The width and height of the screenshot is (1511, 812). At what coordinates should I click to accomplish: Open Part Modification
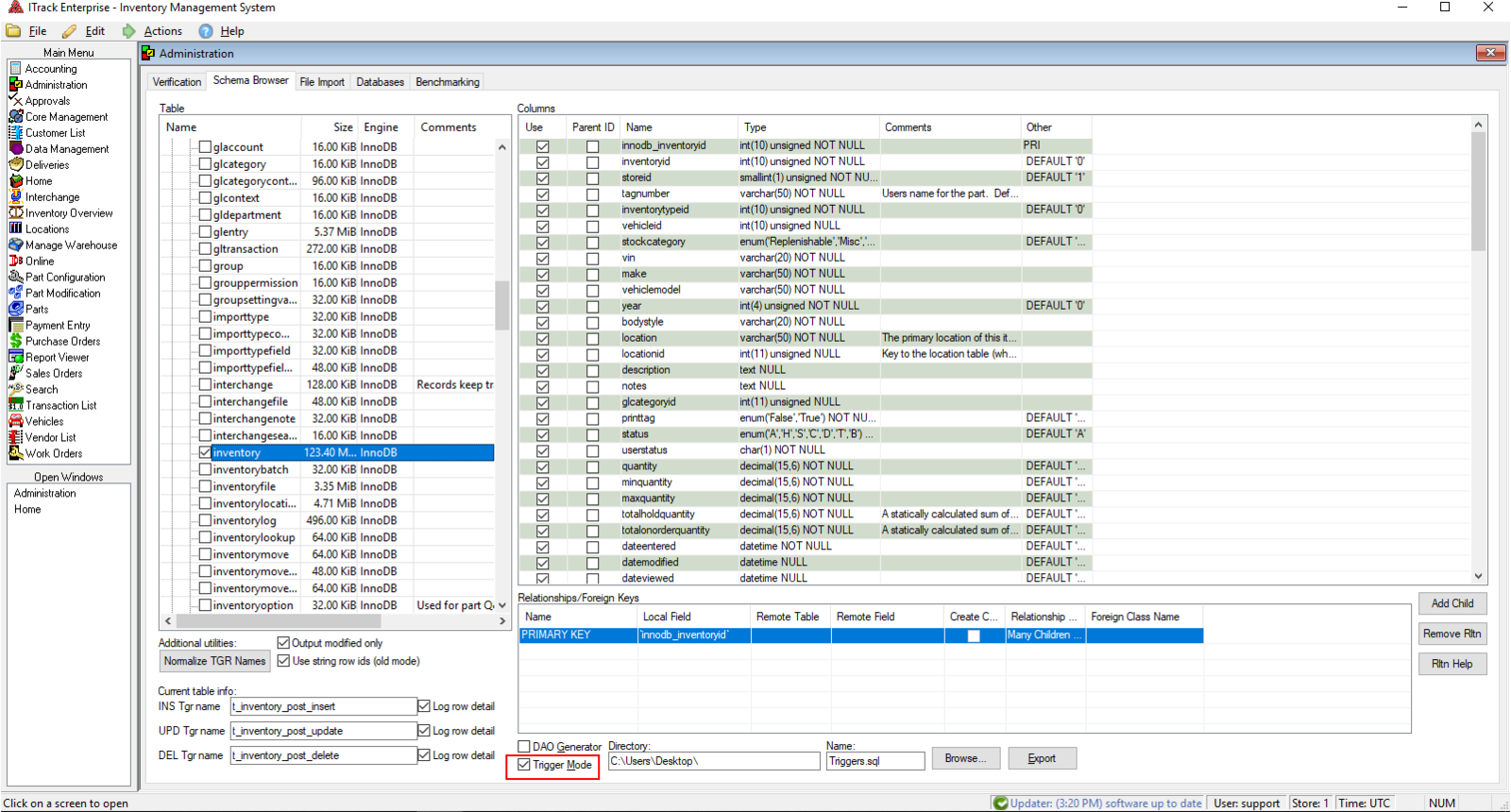62,294
